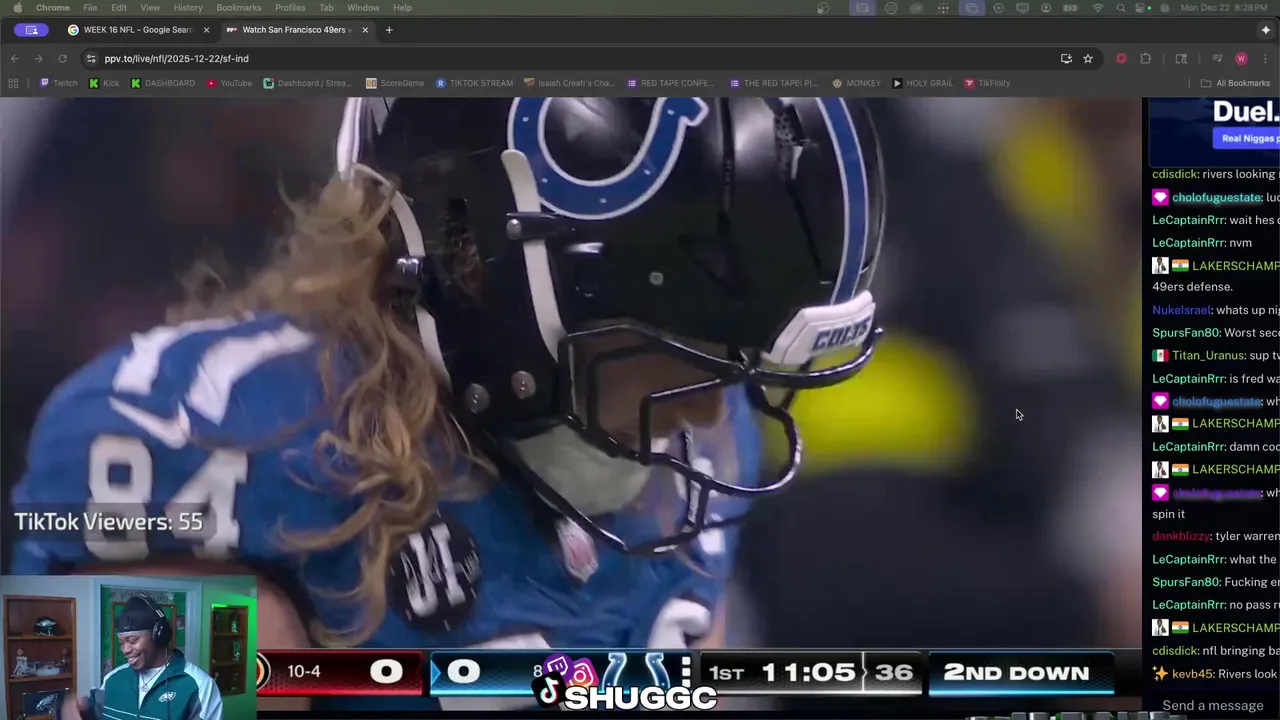Image resolution: width=1280 pixels, height=720 pixels.
Task: Open a new tab with plus button
Action: tap(389, 30)
